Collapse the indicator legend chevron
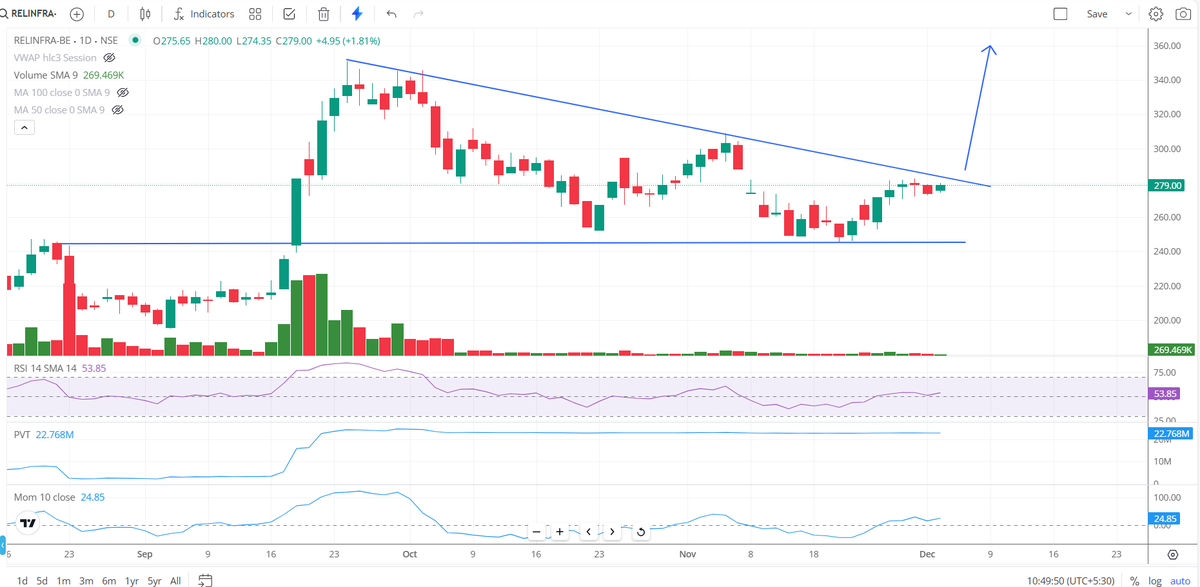Image resolution: width=1200 pixels, height=587 pixels. 23,128
